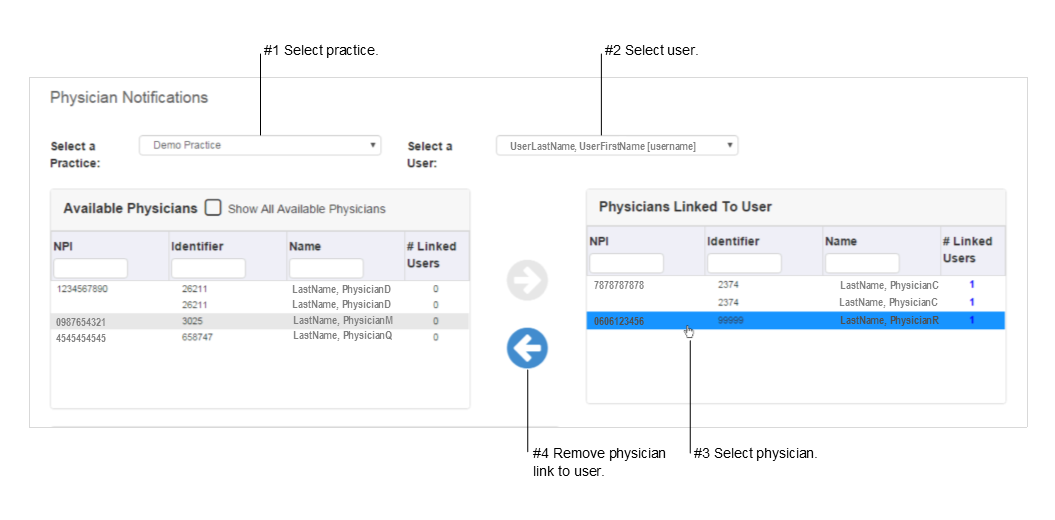Click the # Linked Users header in linked table

click(968, 250)
